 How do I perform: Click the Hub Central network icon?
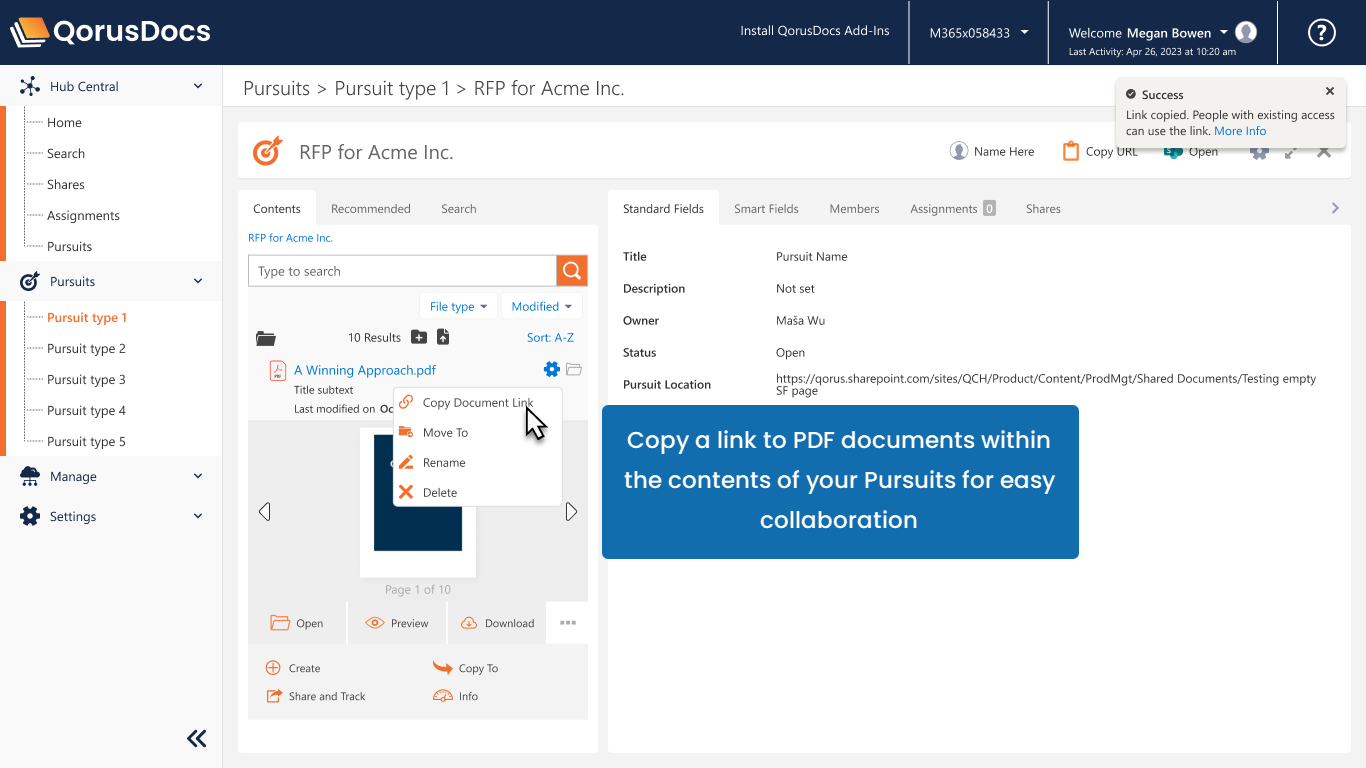[x=30, y=86]
